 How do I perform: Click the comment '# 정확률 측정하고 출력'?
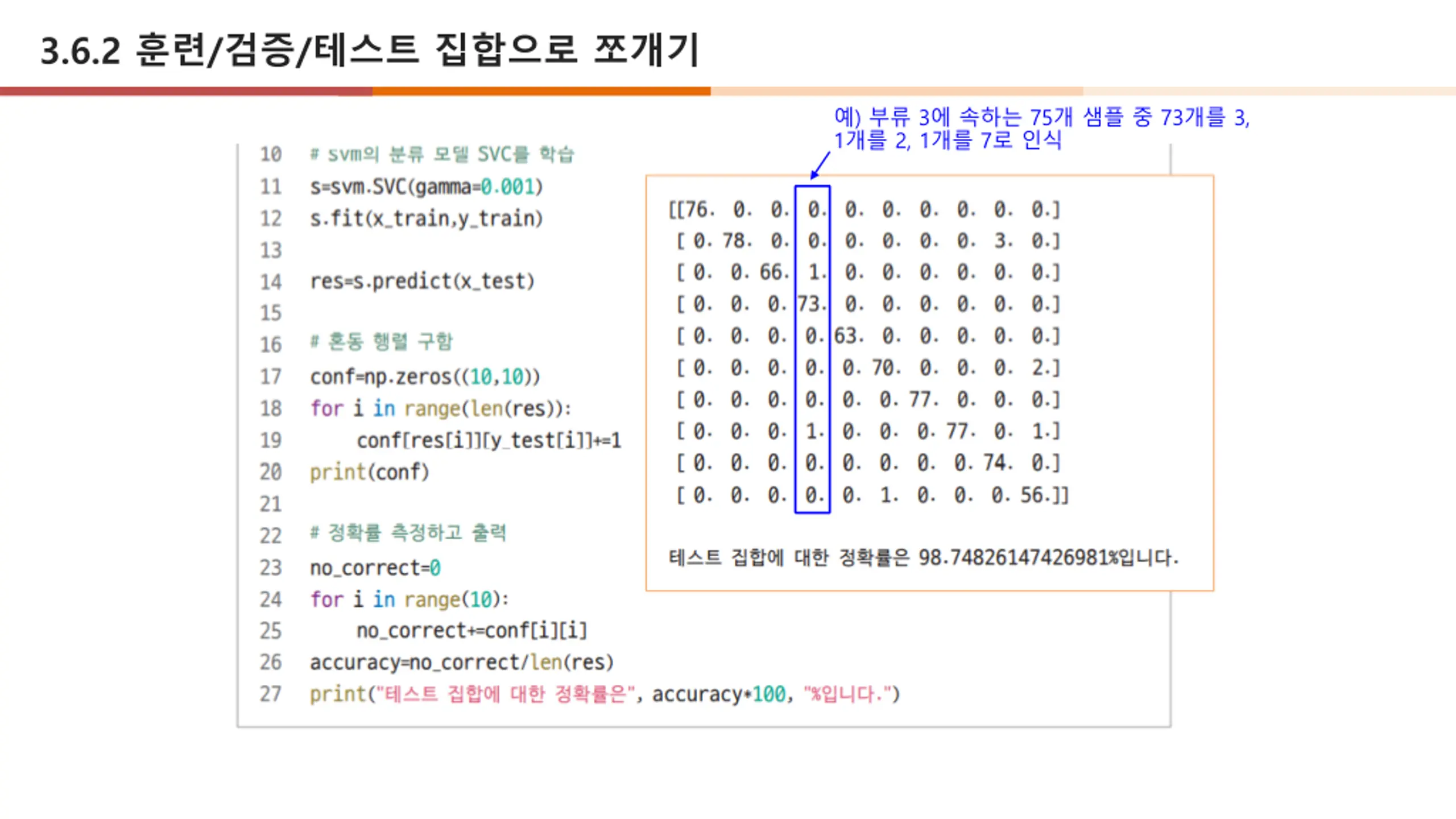tap(408, 532)
